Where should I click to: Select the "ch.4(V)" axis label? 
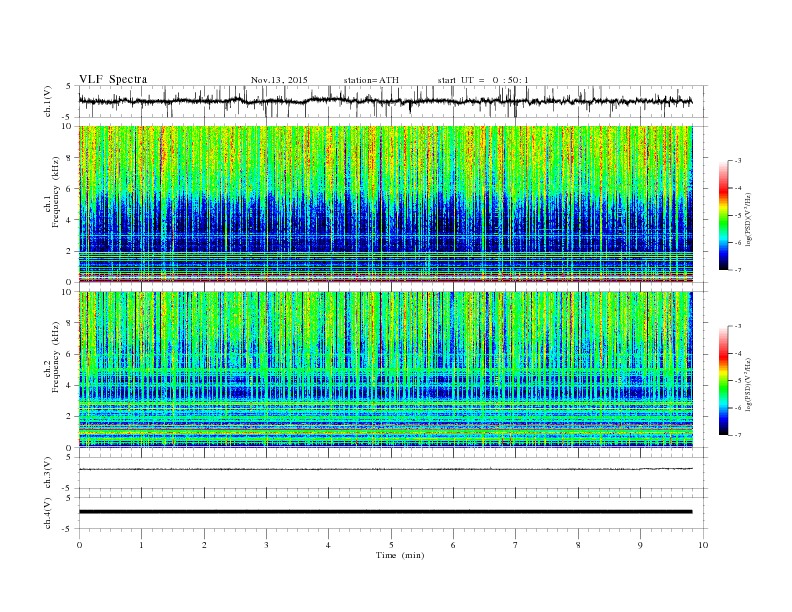(x=48, y=513)
